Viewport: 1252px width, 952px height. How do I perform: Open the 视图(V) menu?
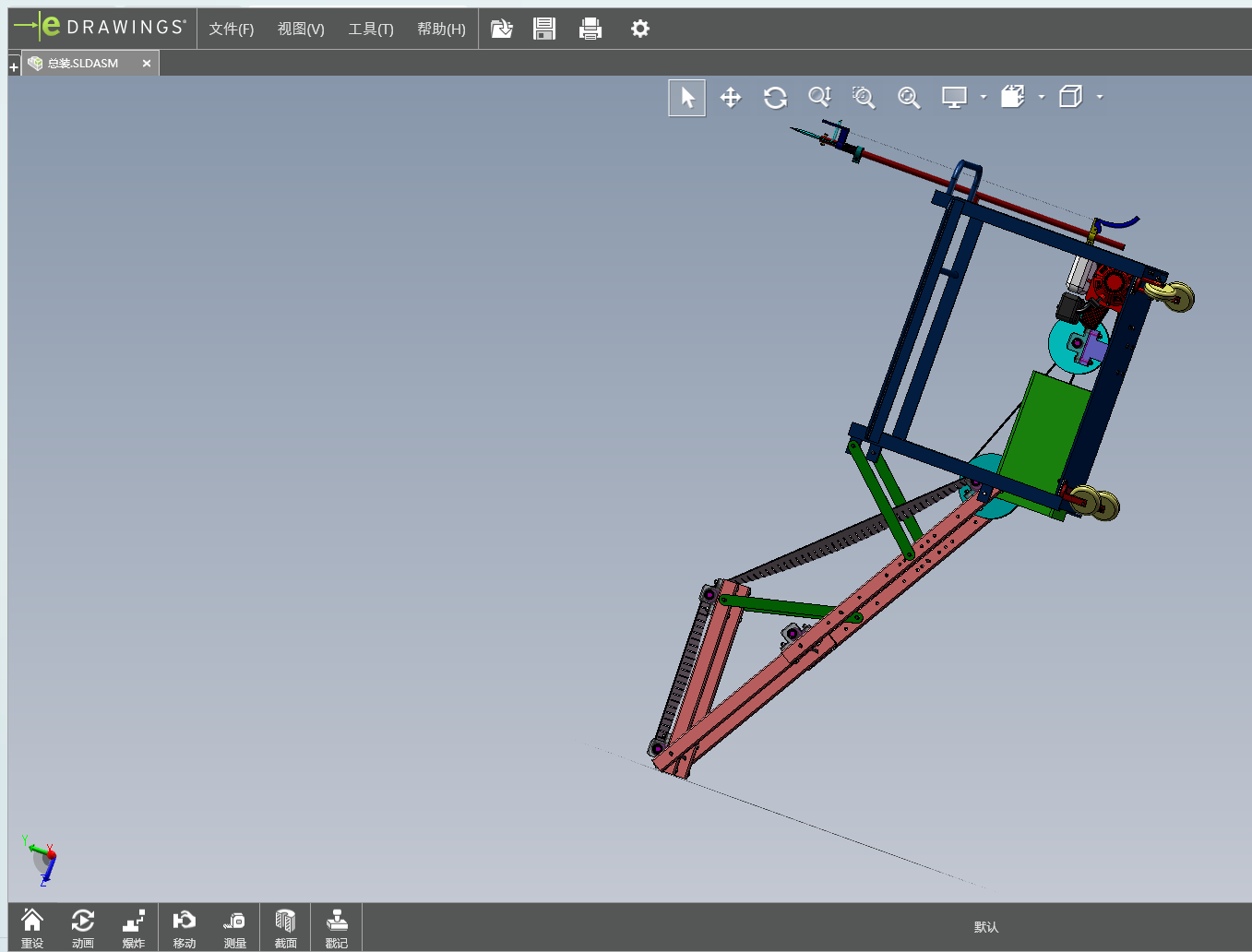[301, 30]
